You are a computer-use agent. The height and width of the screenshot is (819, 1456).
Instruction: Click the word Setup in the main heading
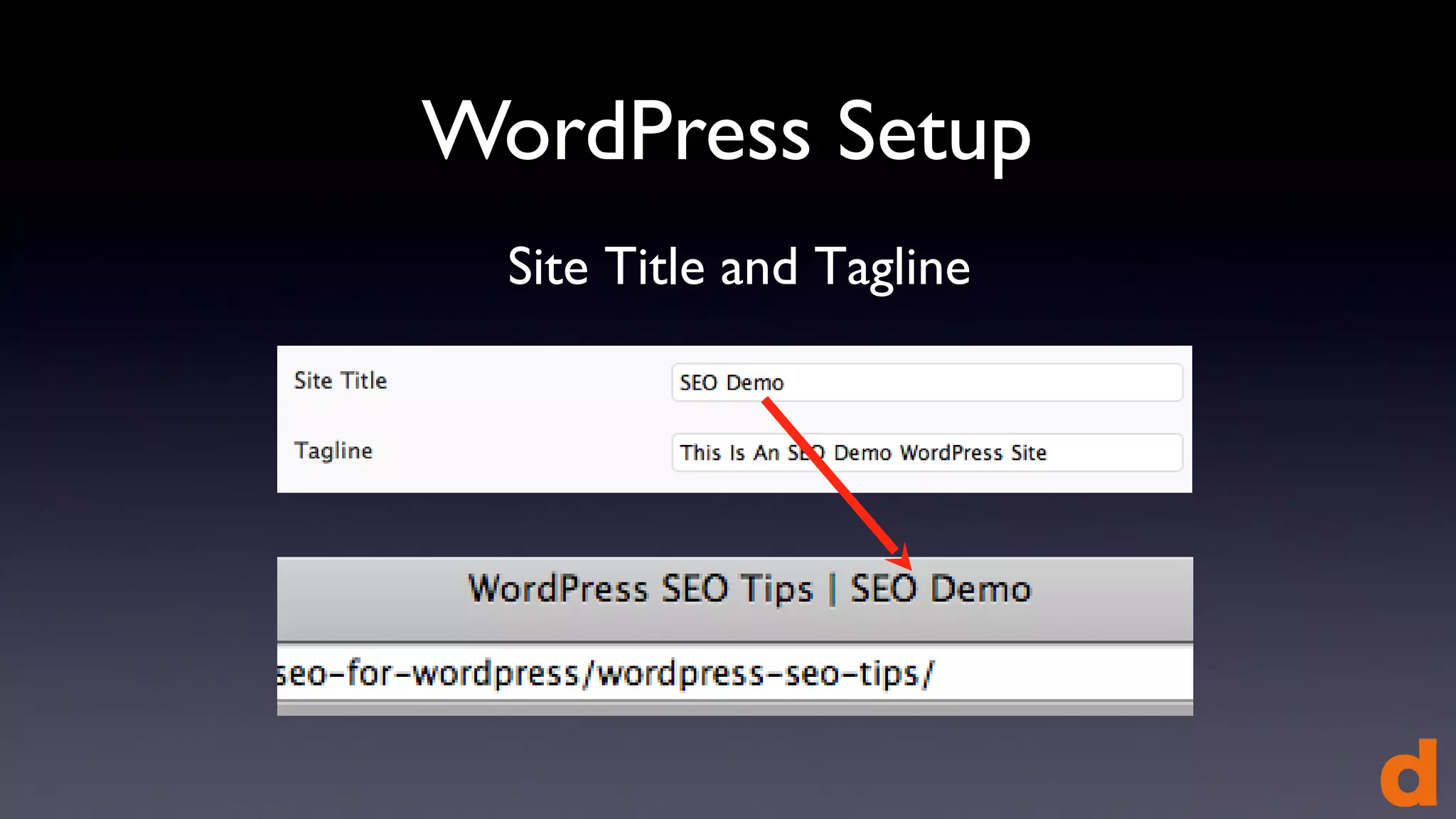point(933,133)
